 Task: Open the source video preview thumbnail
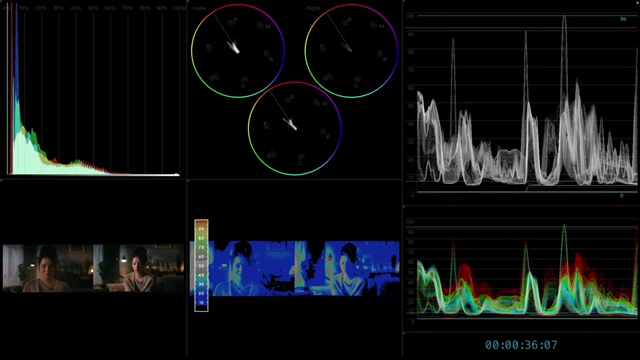point(93,268)
